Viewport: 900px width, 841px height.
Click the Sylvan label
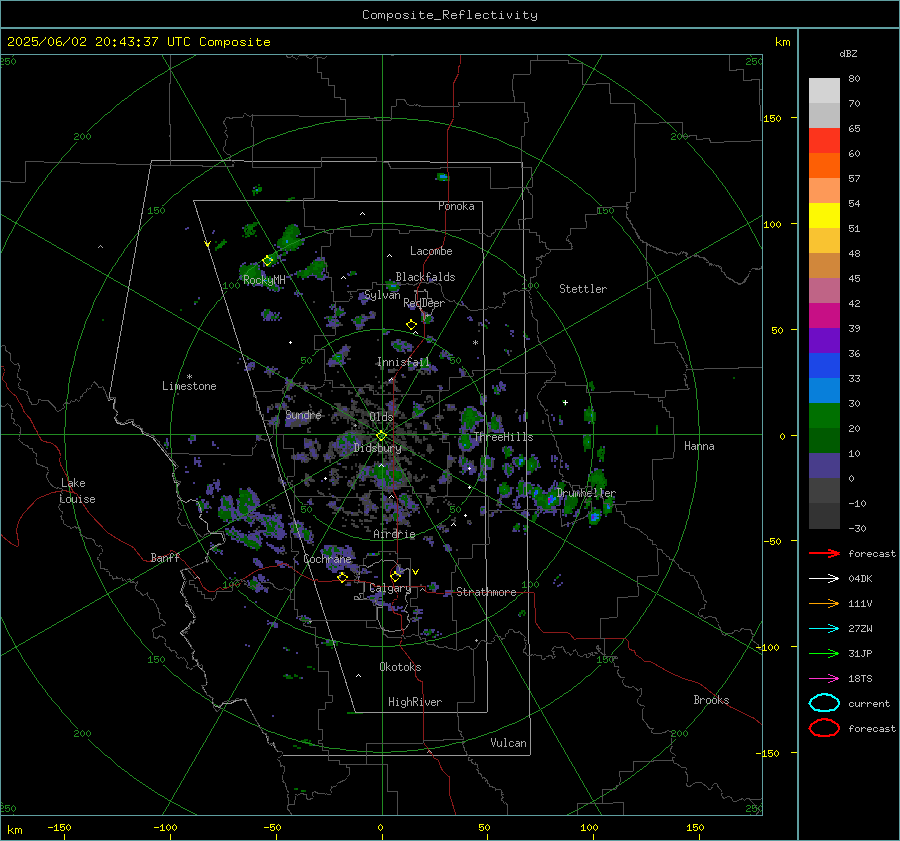pos(382,295)
